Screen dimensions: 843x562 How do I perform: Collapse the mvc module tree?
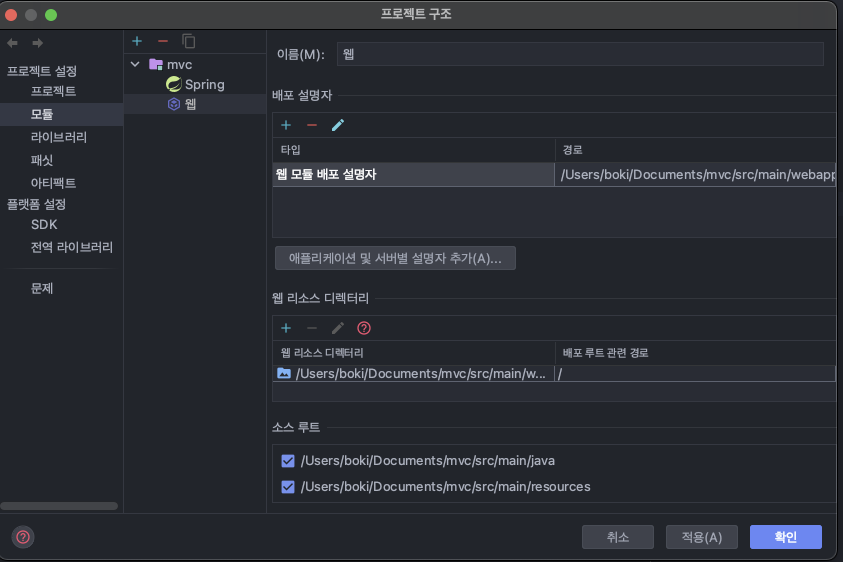[135, 65]
